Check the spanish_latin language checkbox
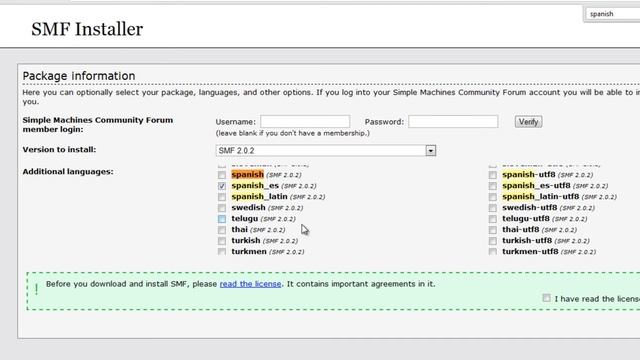The width and height of the screenshot is (640, 360). (222, 197)
